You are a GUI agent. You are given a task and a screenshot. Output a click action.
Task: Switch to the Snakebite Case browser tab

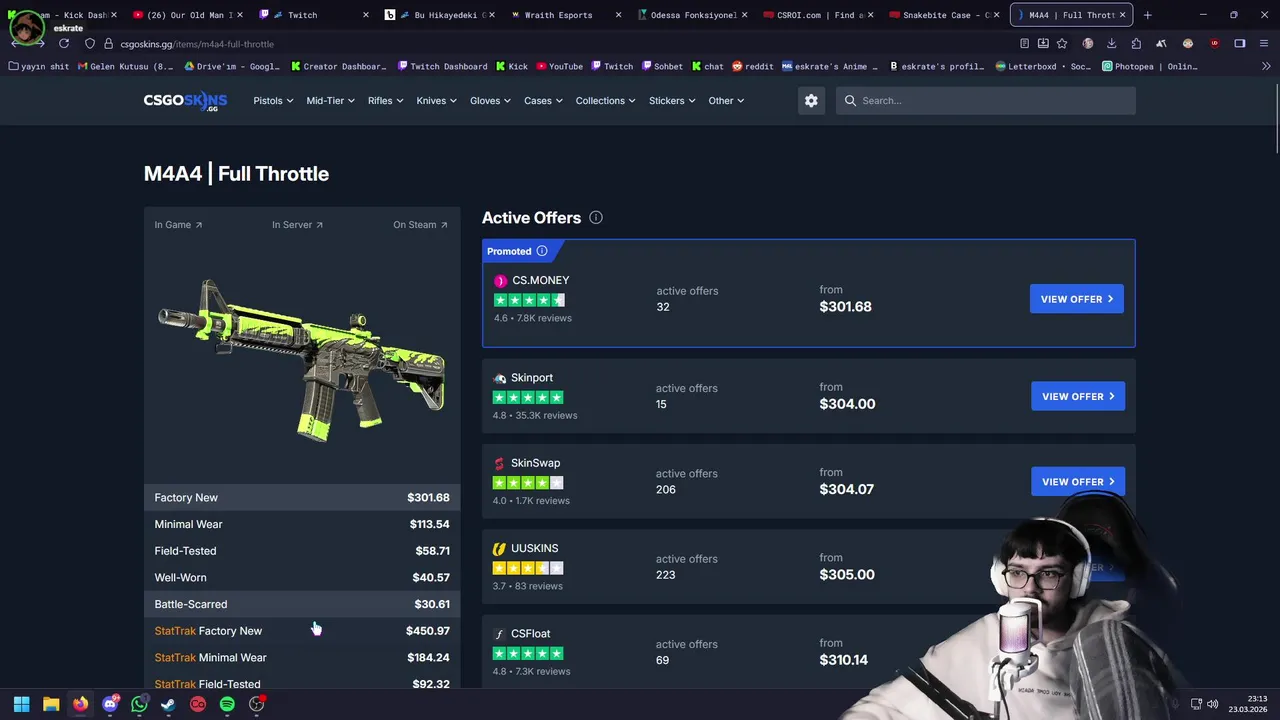click(943, 15)
